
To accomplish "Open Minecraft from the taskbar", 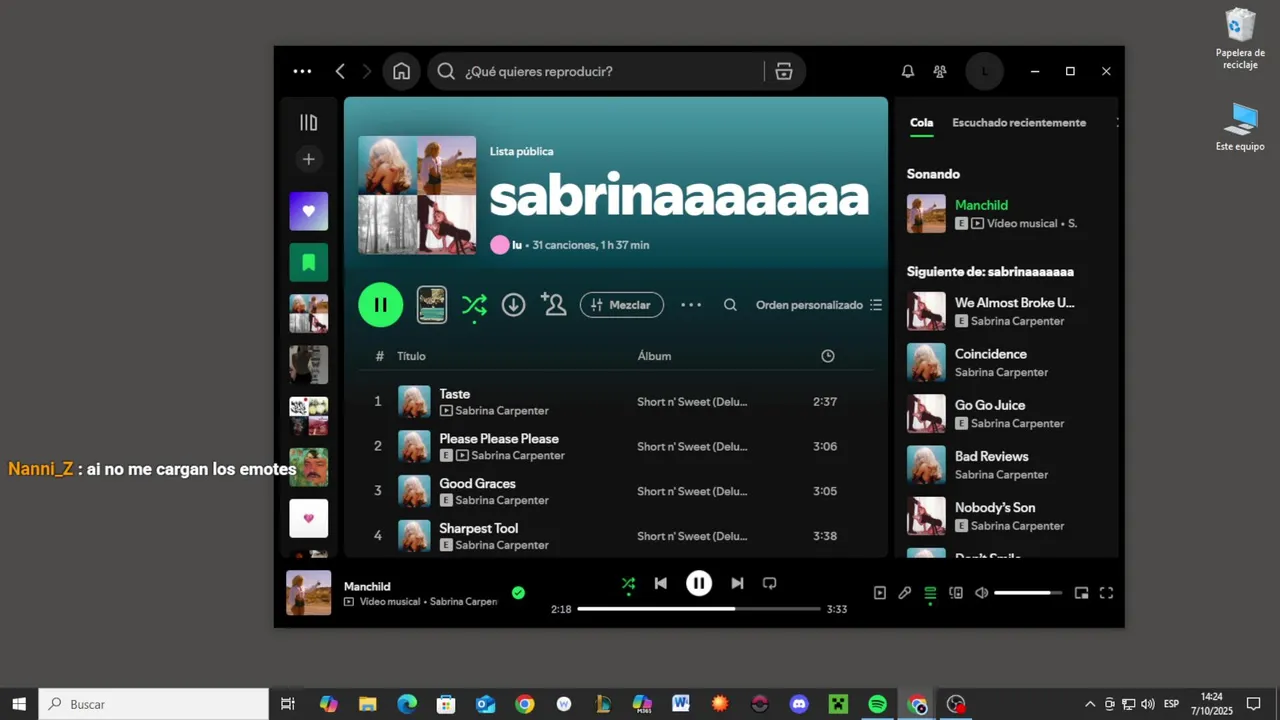I will 838,704.
